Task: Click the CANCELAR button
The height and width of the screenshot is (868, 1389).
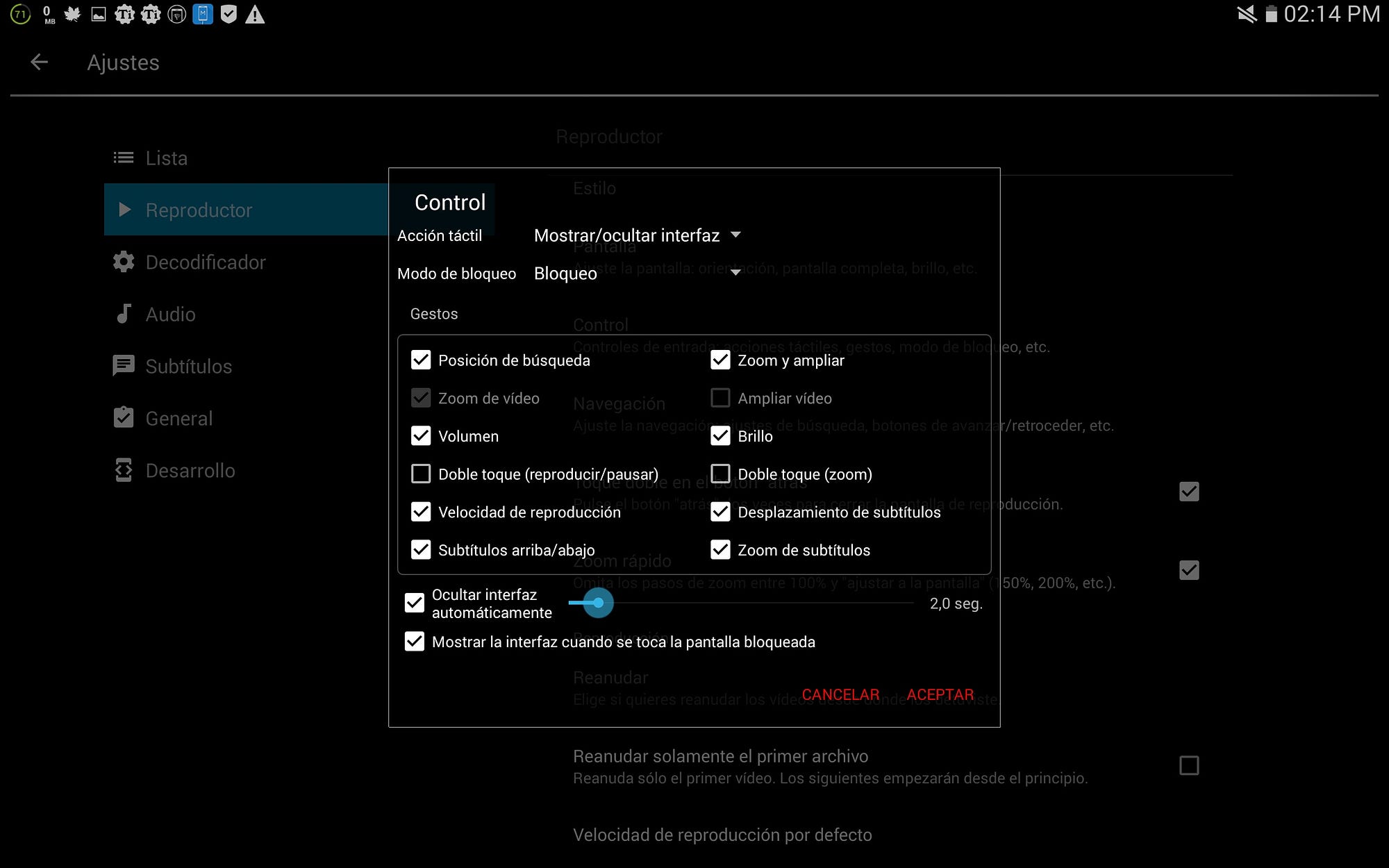Action: point(840,694)
